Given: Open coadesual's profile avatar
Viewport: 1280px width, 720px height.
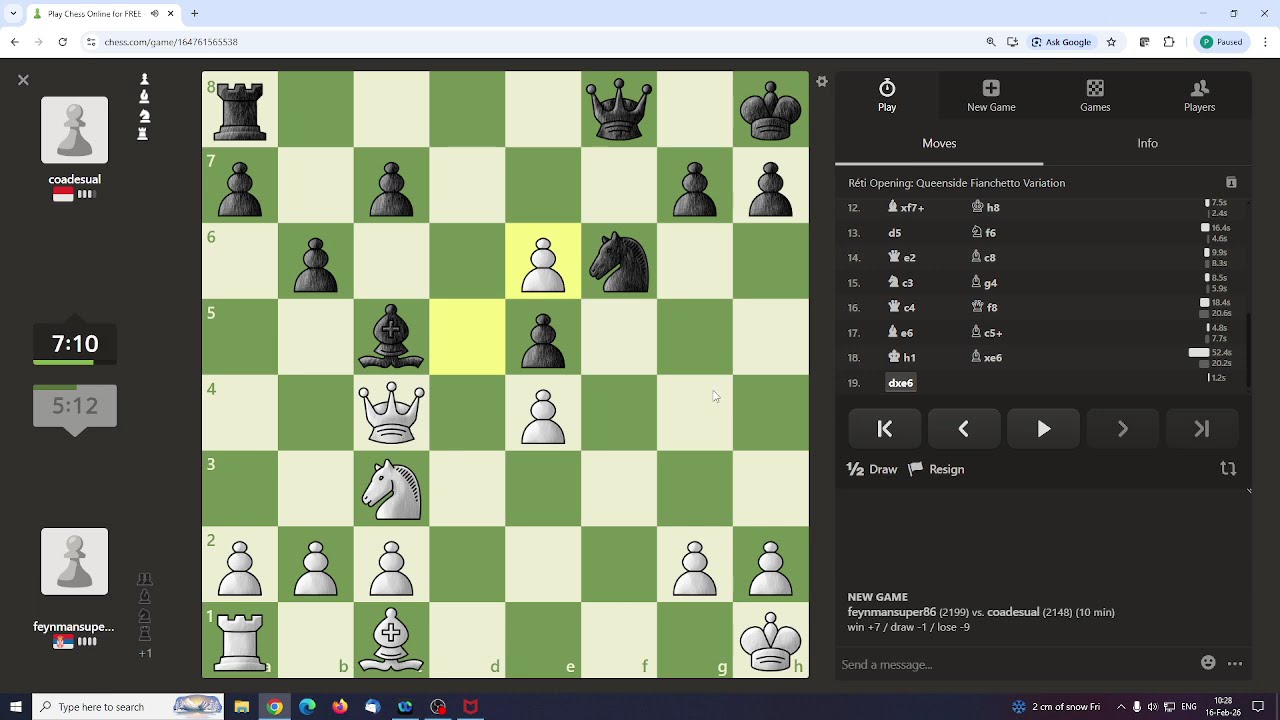Looking at the screenshot, I should click(74, 130).
